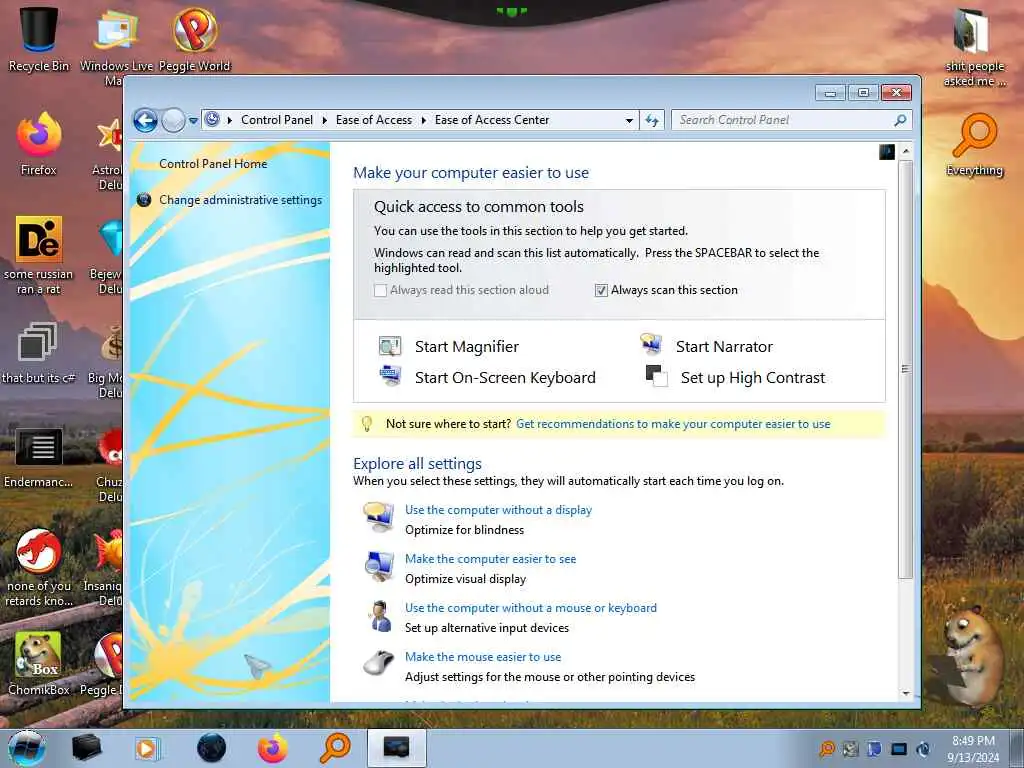1024x768 pixels.
Task: Open the Endermanc... desktop icon
Action: [39, 457]
